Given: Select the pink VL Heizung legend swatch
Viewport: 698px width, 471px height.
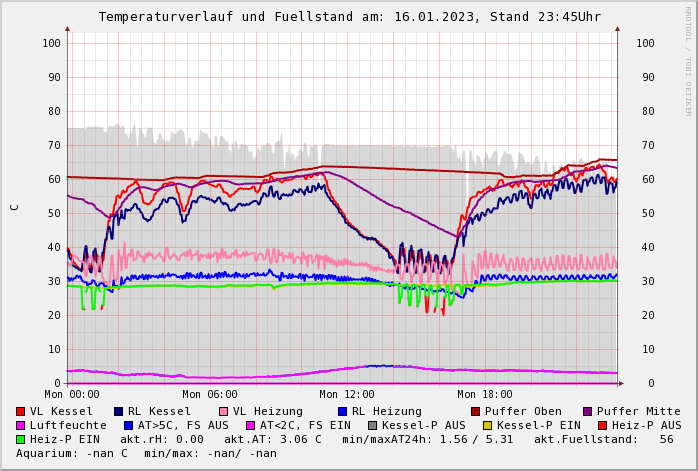Looking at the screenshot, I should 224,412.
